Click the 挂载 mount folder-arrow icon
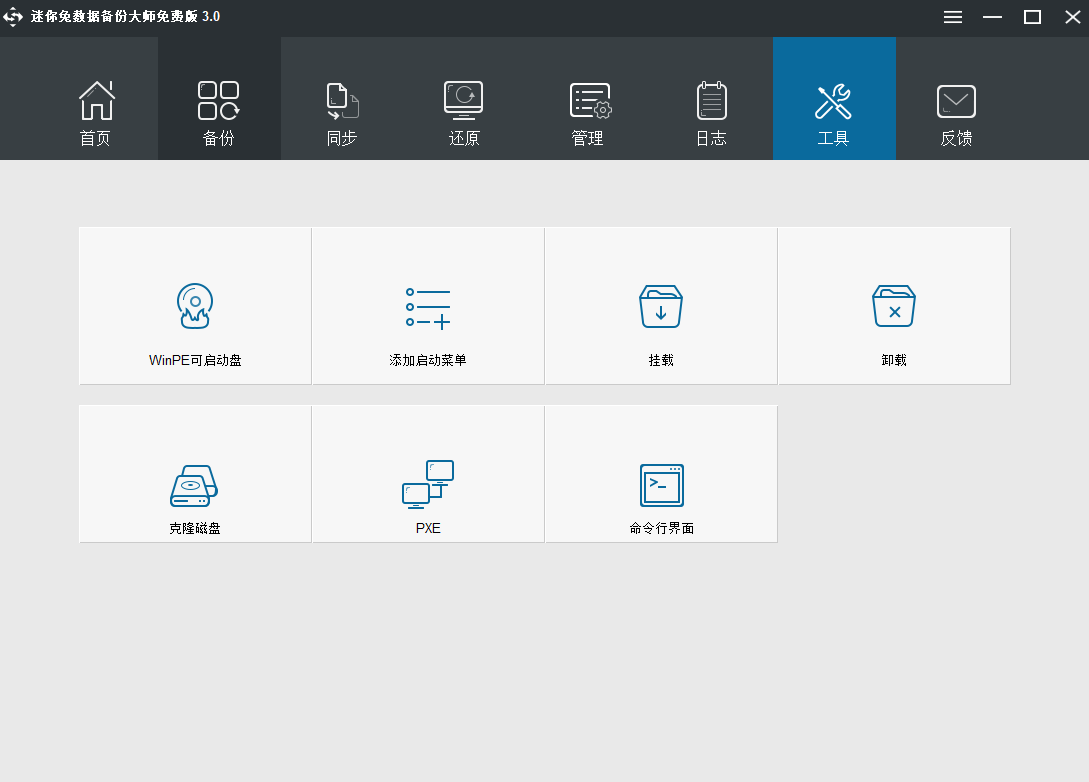This screenshot has height=782, width=1089. 661,306
